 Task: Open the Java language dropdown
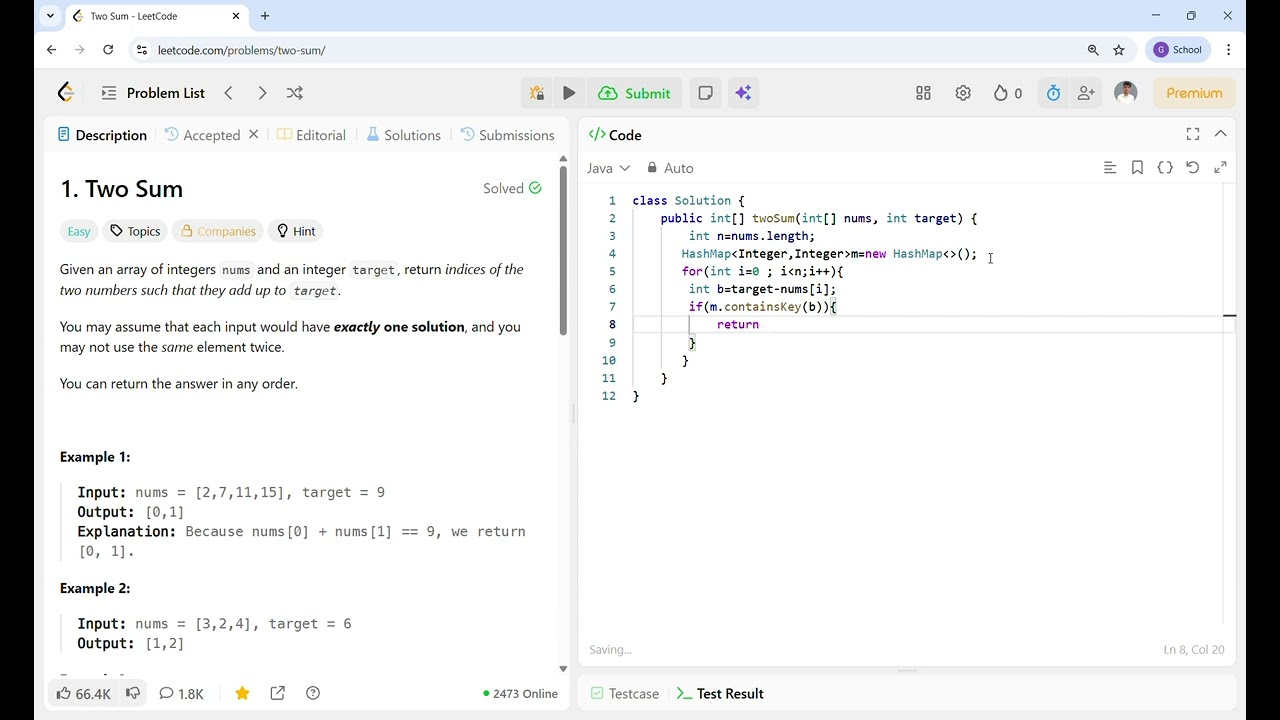(x=608, y=168)
